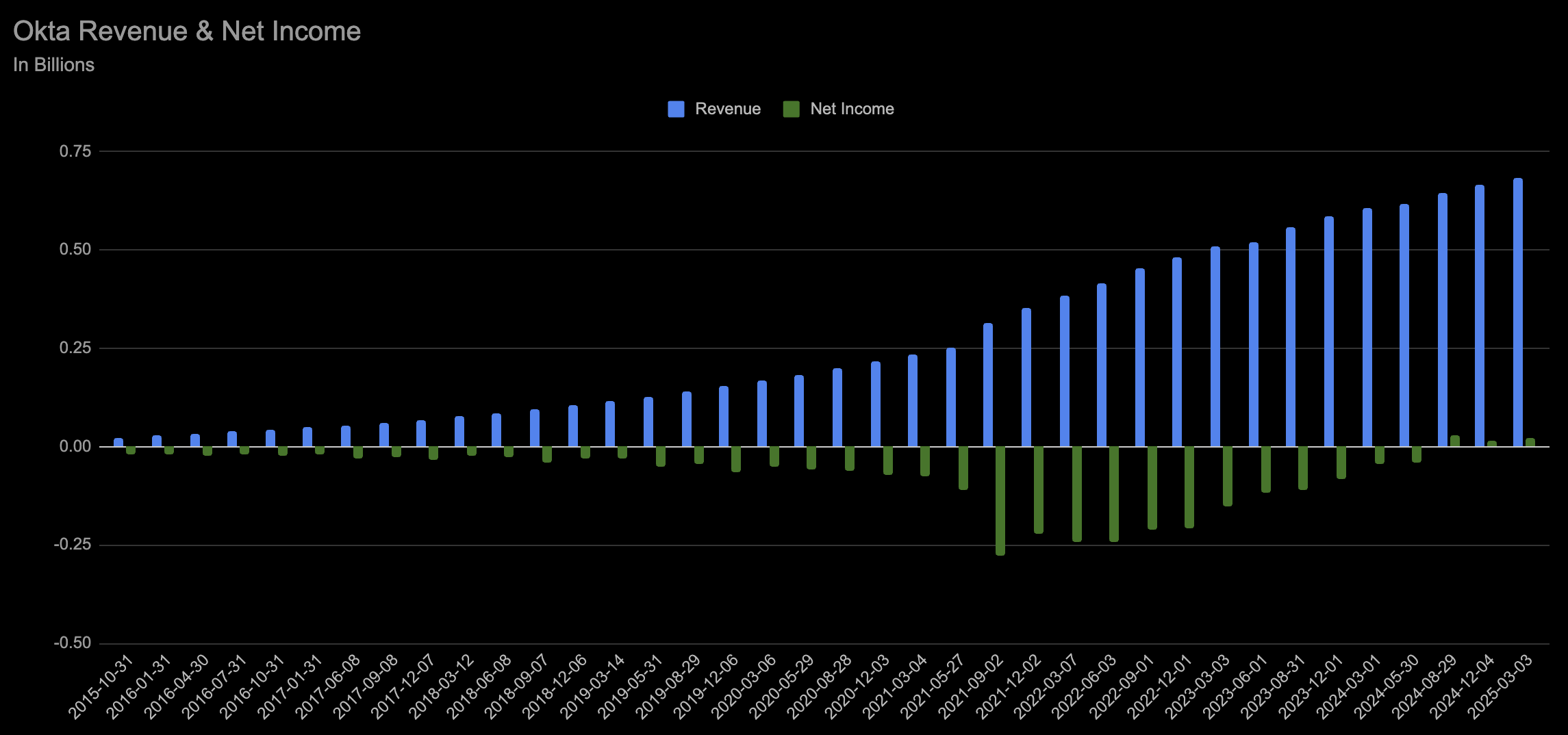Viewport: 1568px width, 735px height.
Task: Click the blue Revenue legend swatch
Action: (x=675, y=108)
